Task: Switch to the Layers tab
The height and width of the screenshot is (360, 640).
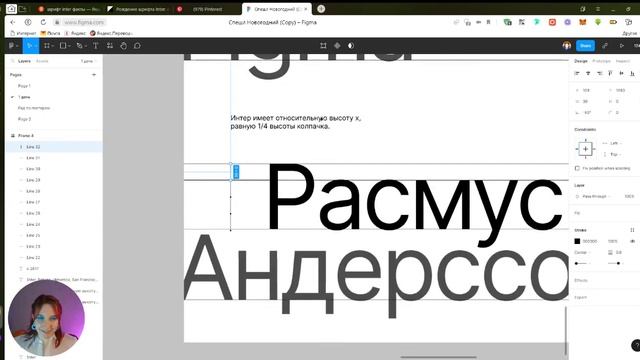Action: coord(24,61)
